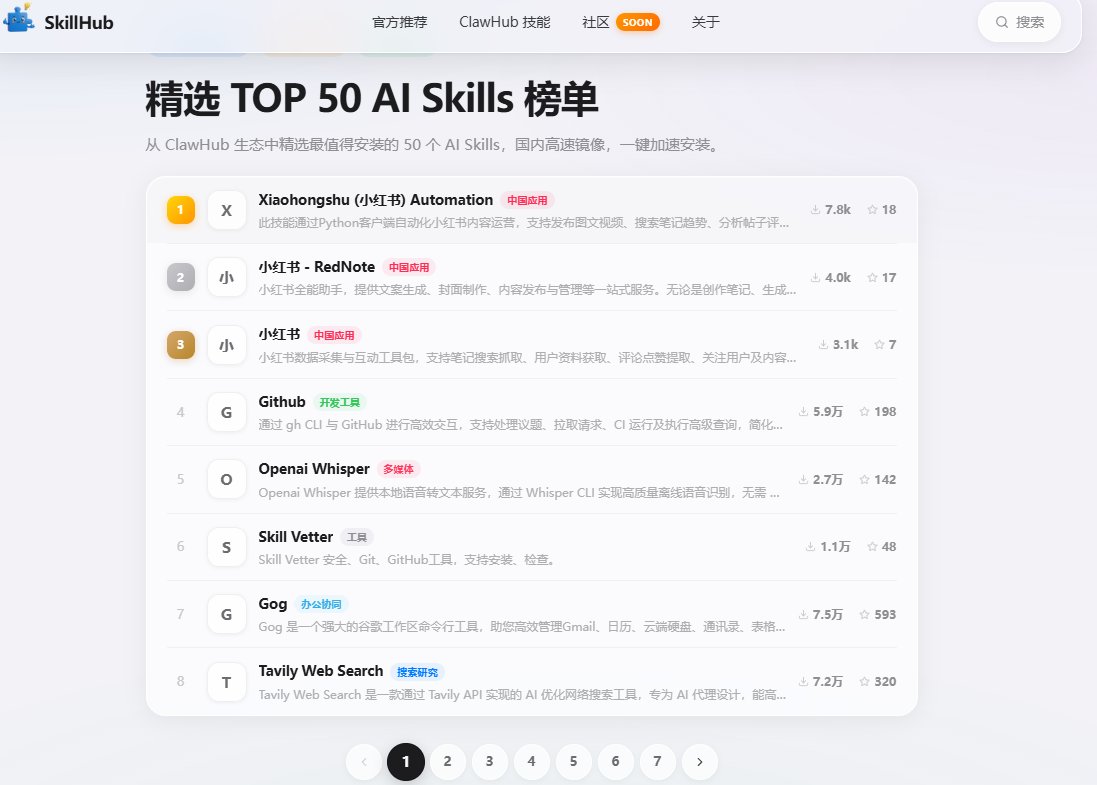Click the star icon showing 142
This screenshot has height=785, width=1097.
click(865, 479)
